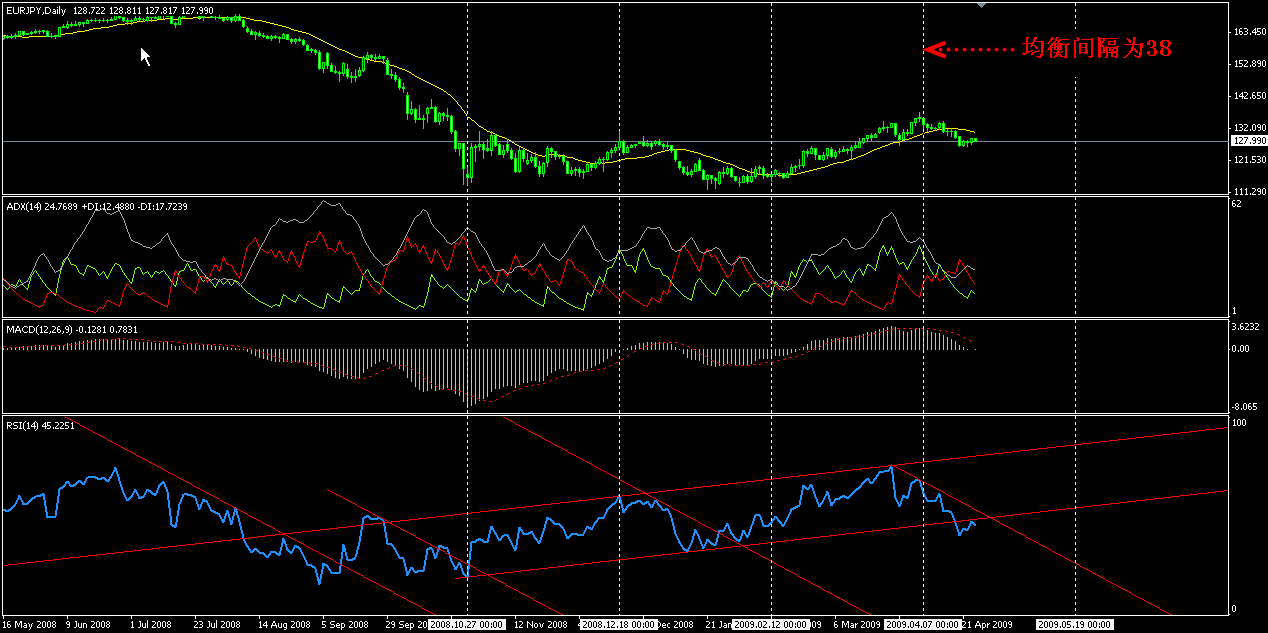Click the ADX scale value 62
This screenshot has height=633, width=1268.
coord(1238,204)
